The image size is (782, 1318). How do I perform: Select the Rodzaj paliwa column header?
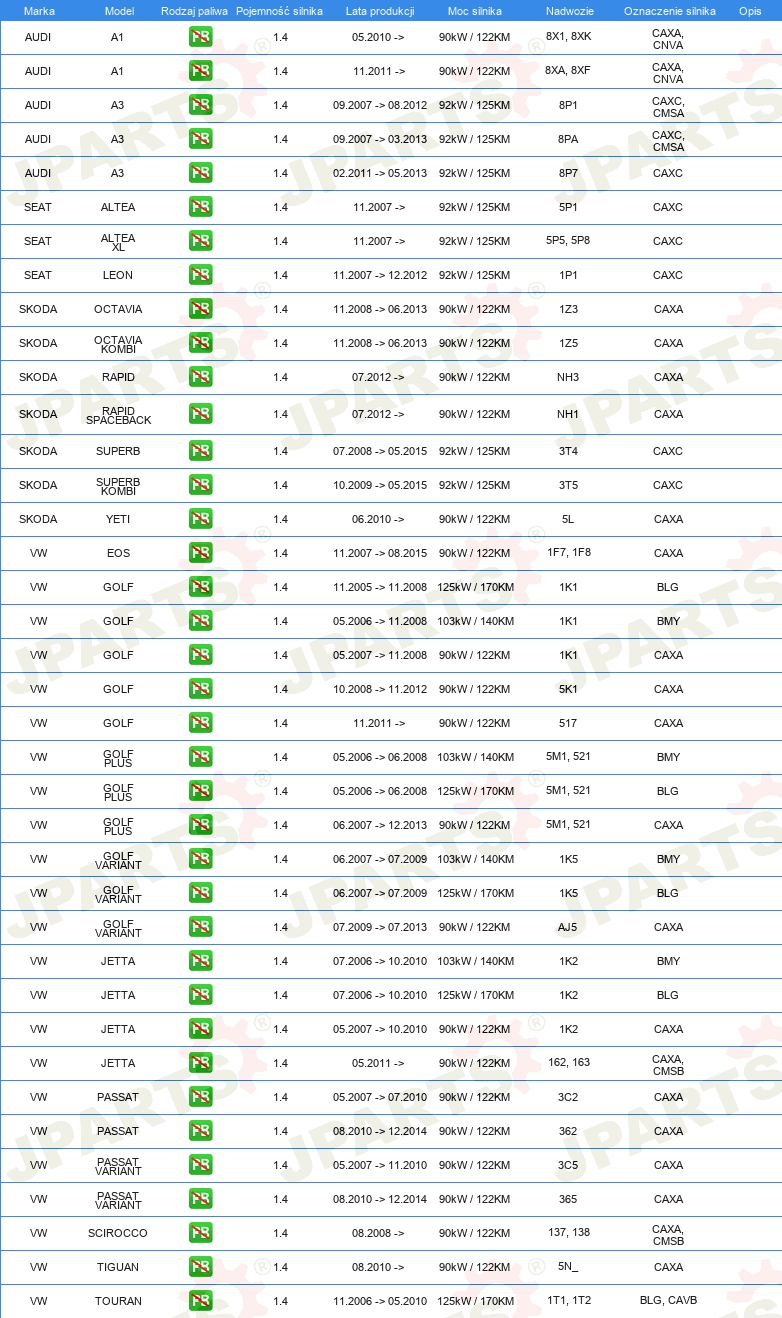(195, 11)
